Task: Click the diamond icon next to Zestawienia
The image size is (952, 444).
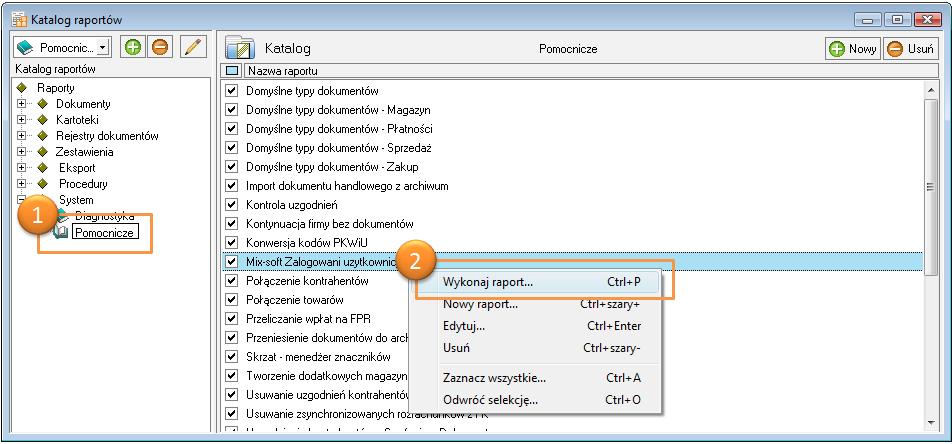Action: click(x=42, y=152)
